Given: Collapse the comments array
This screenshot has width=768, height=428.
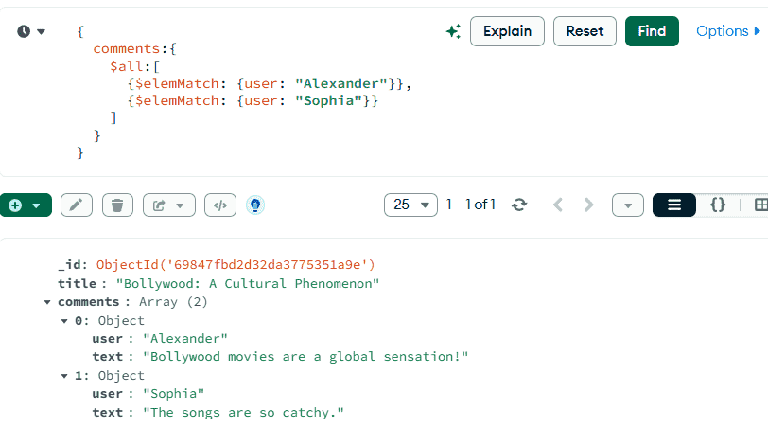Looking at the screenshot, I should point(47,302).
